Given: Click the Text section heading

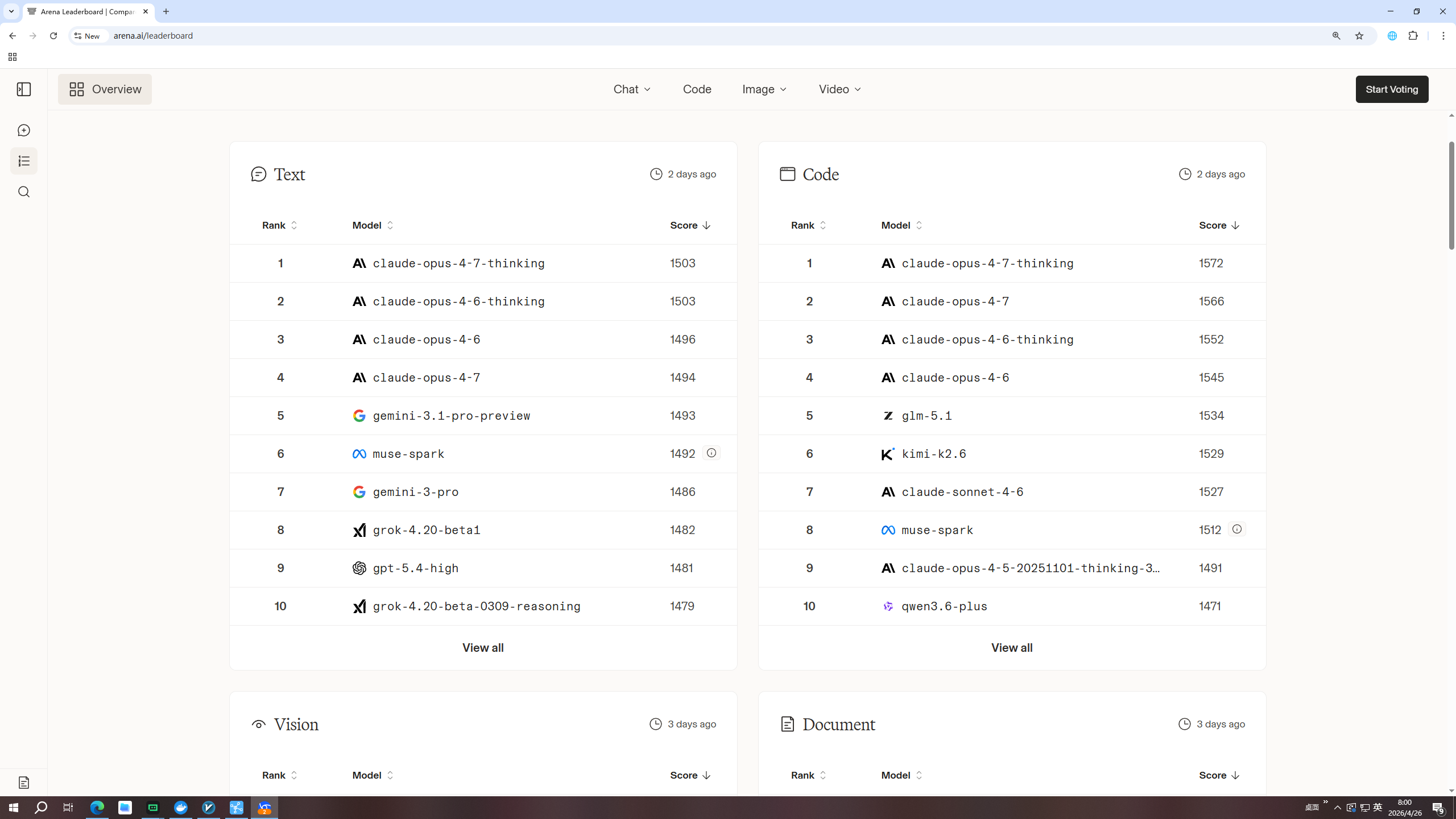Looking at the screenshot, I should pos(289,174).
